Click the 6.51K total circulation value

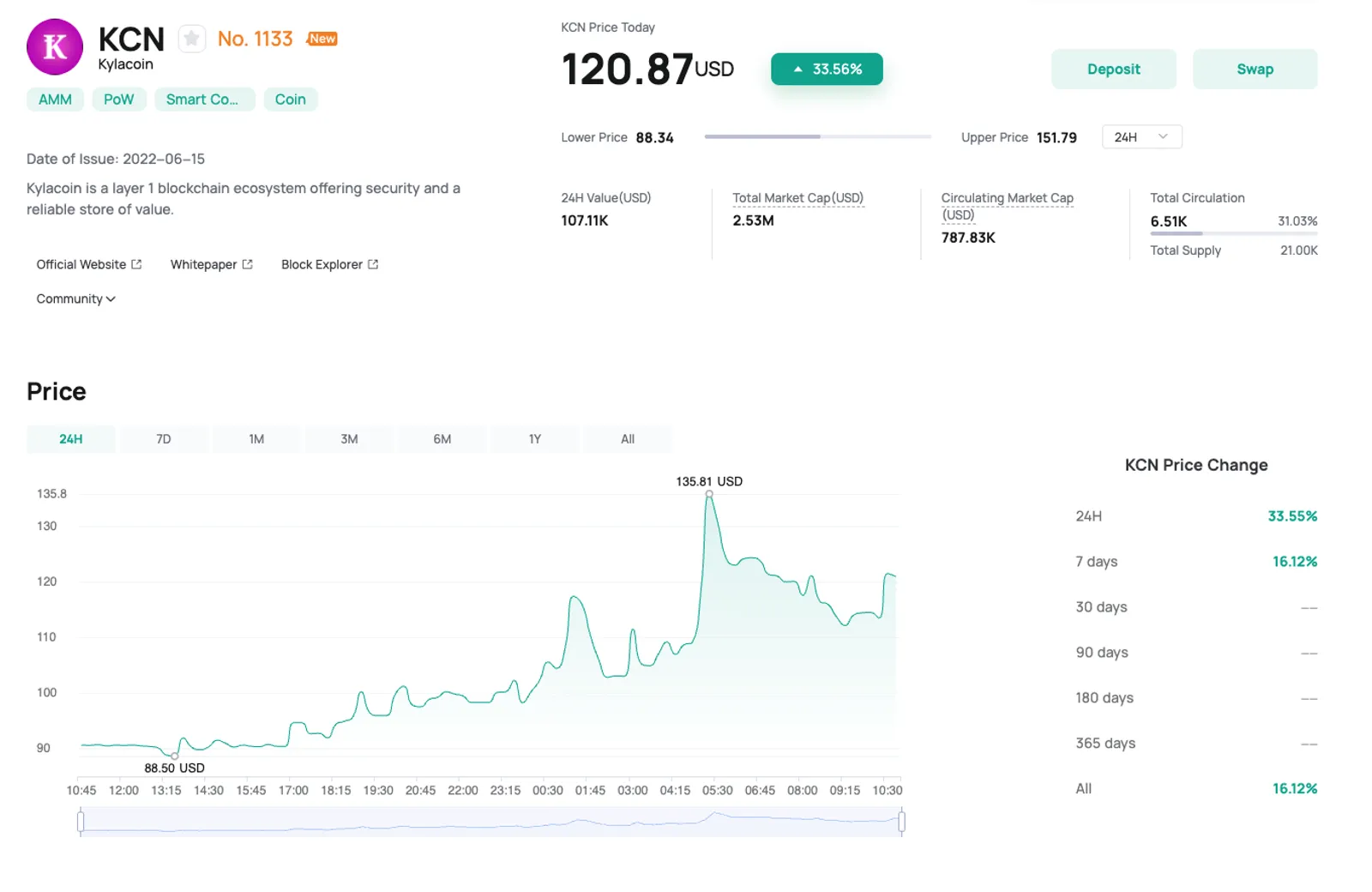1169,221
